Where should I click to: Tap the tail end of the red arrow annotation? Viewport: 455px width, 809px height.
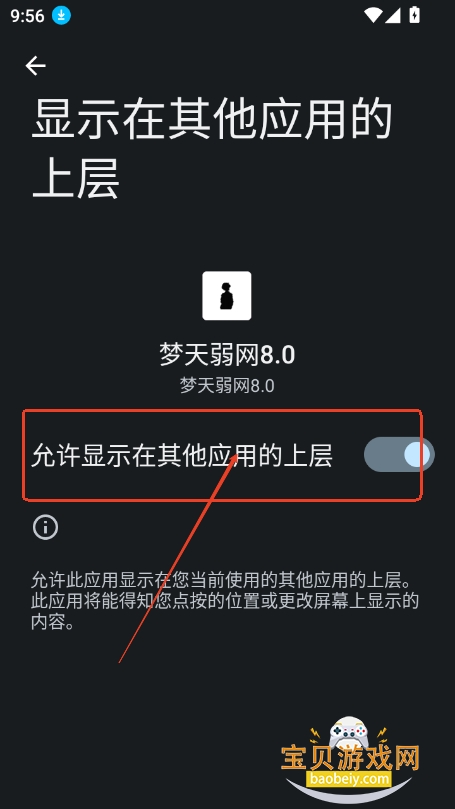coord(120,662)
